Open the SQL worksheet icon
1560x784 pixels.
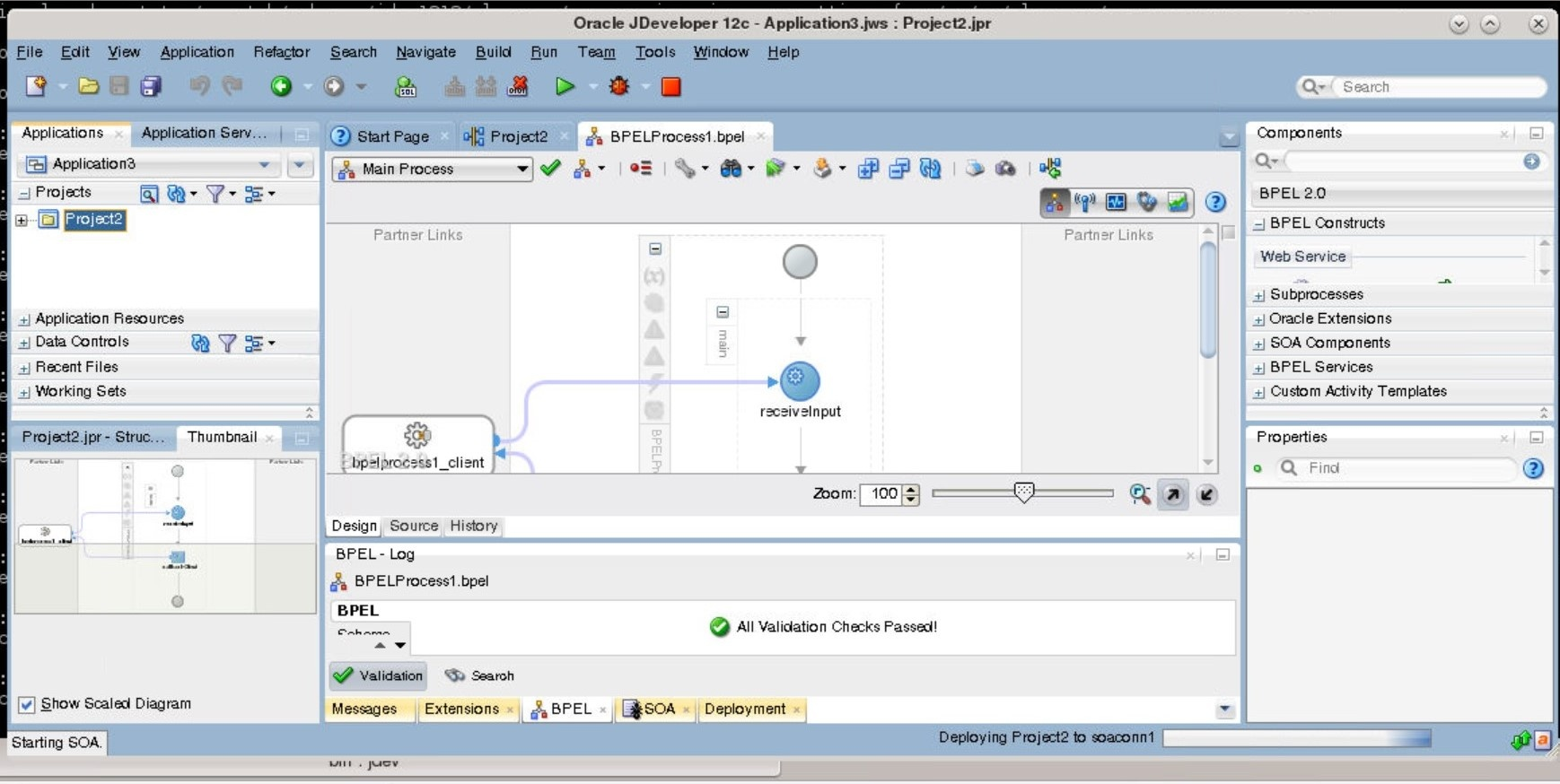pyautogui.click(x=406, y=86)
